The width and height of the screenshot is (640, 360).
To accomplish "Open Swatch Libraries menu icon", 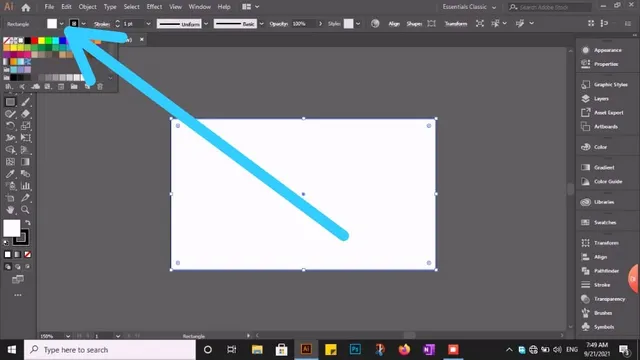I will pos(9,87).
